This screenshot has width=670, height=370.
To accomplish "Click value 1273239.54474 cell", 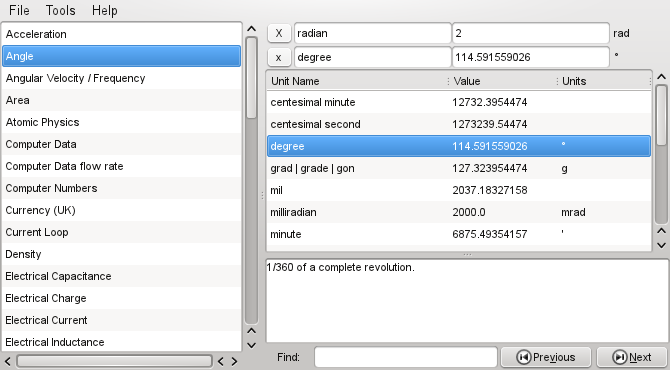I will coord(490,124).
